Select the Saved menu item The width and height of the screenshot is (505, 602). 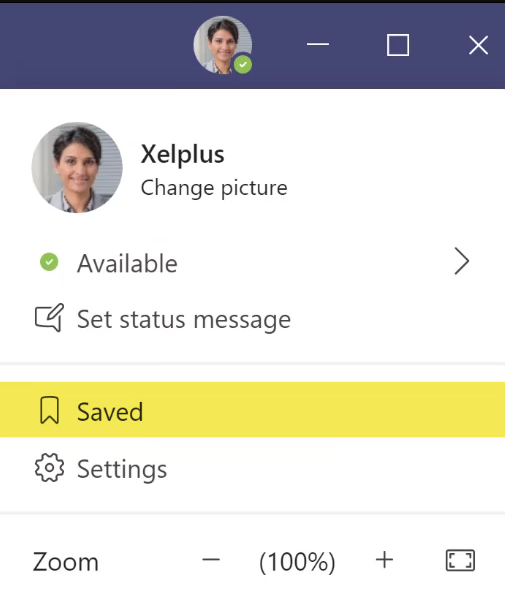[x=252, y=410]
